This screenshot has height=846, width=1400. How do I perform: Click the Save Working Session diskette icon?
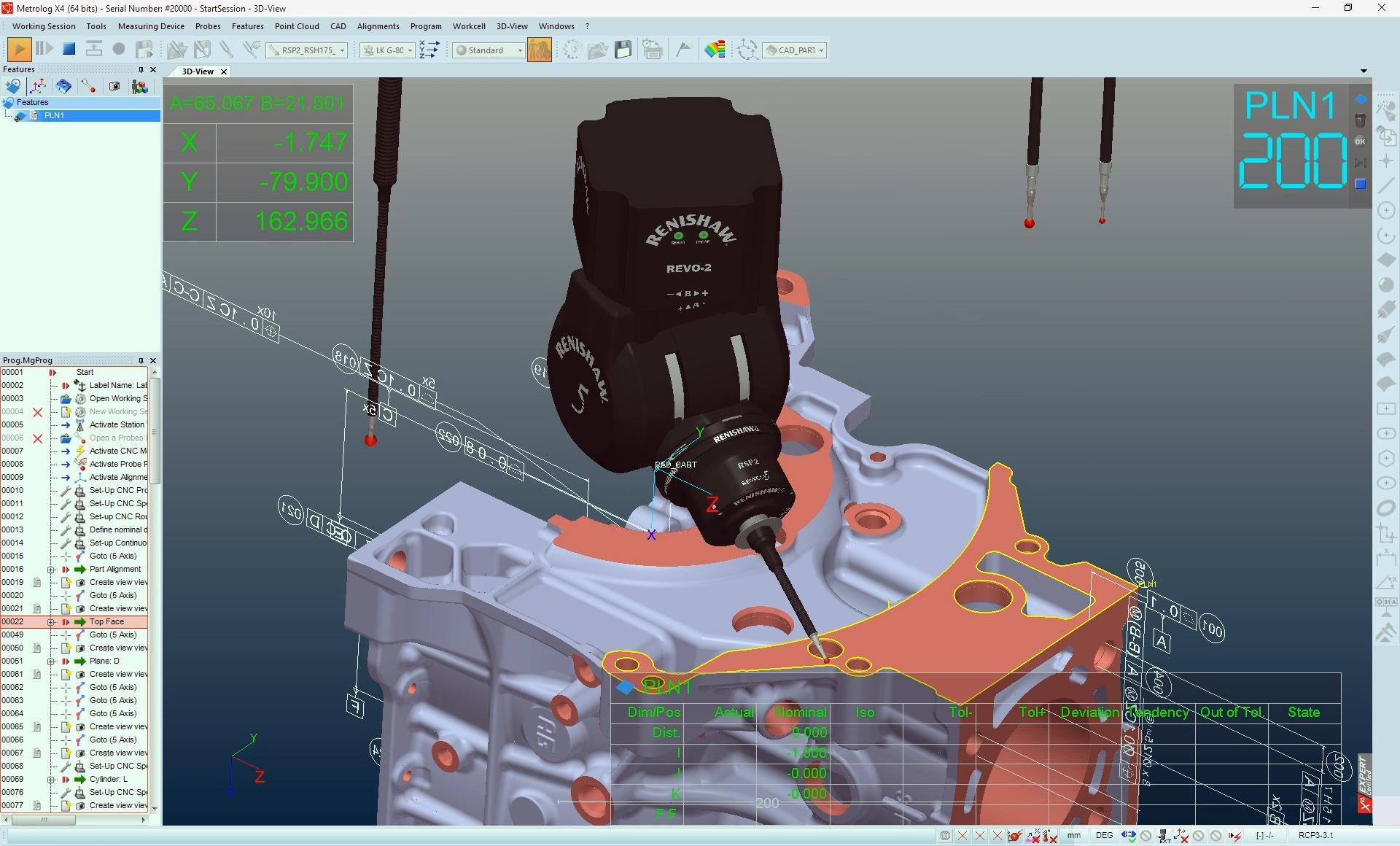pyautogui.click(x=623, y=50)
